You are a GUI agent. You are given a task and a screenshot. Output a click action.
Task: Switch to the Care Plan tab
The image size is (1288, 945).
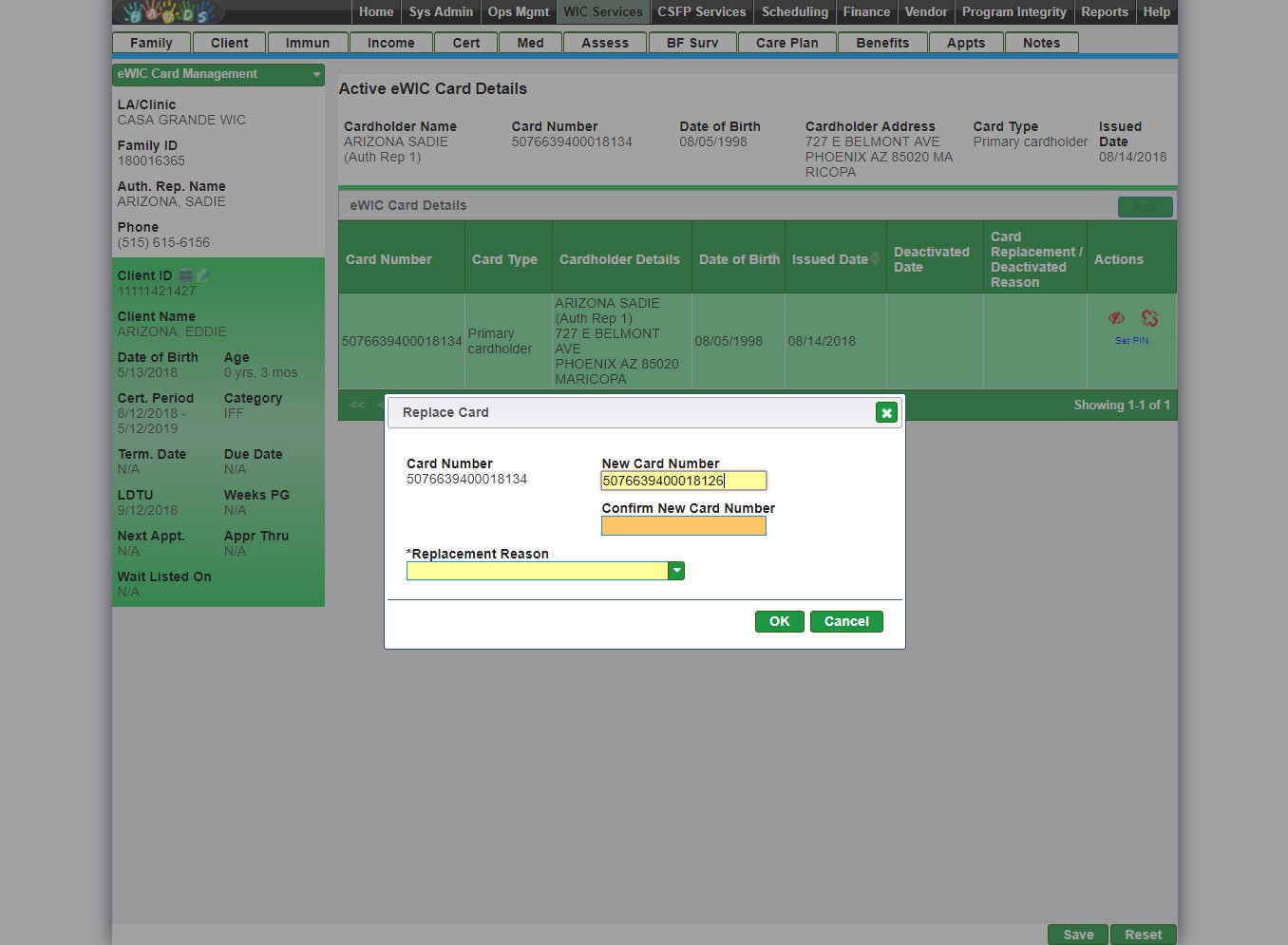coord(786,43)
